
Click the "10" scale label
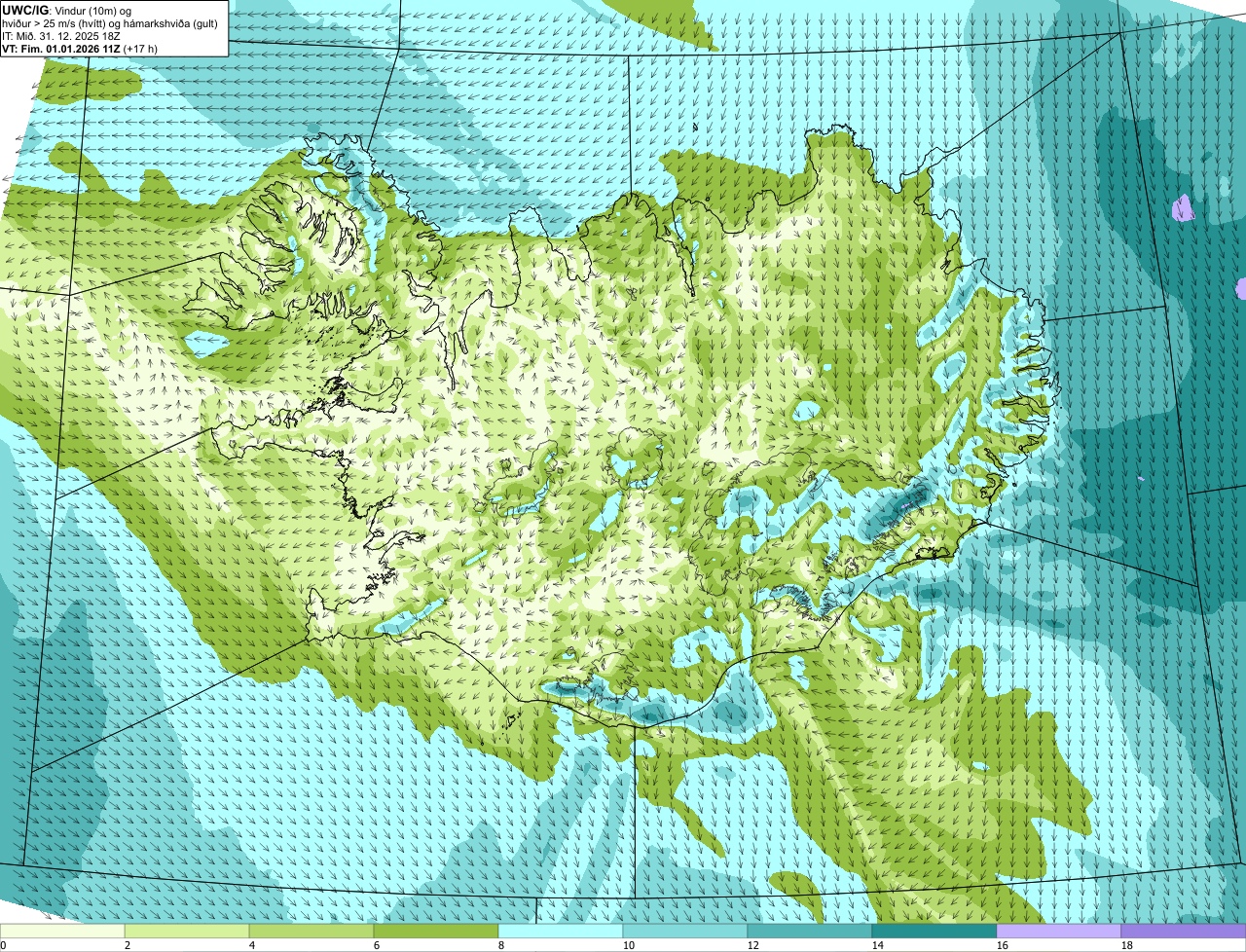[628, 945]
